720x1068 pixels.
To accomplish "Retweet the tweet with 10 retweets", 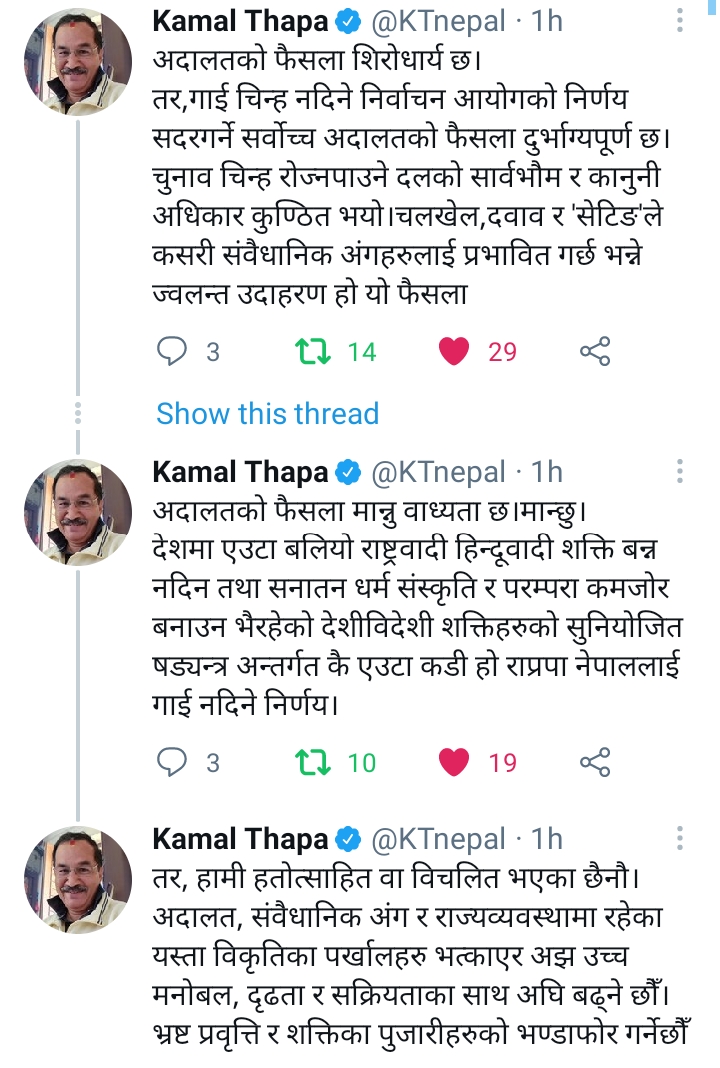I will point(315,763).
